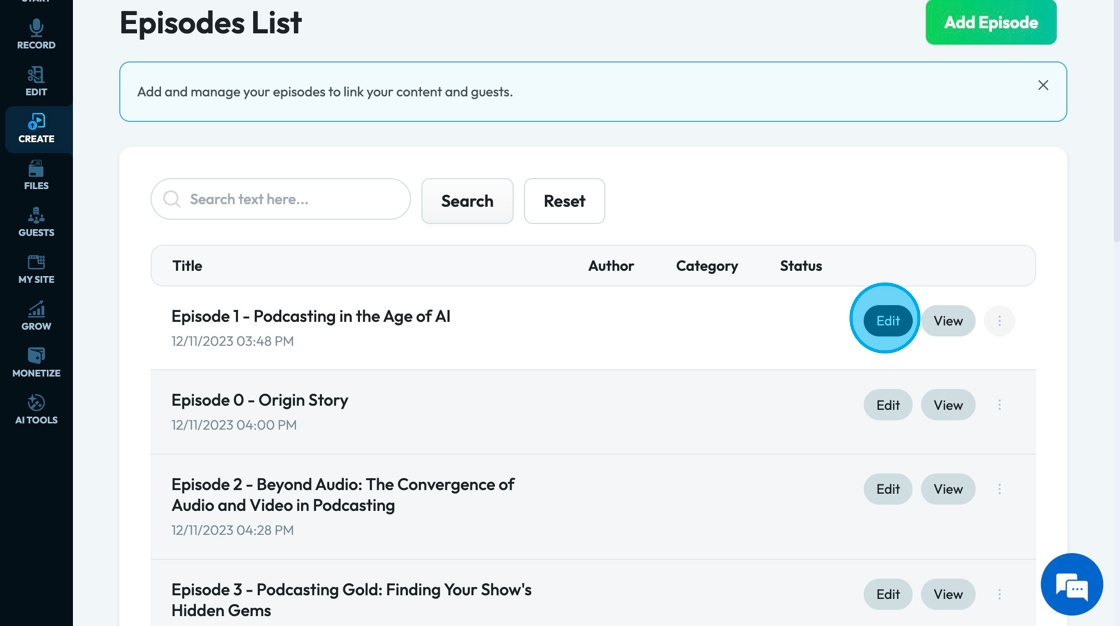1120x626 pixels.
Task: Go to Guests in sidebar
Action: [x=36, y=222]
